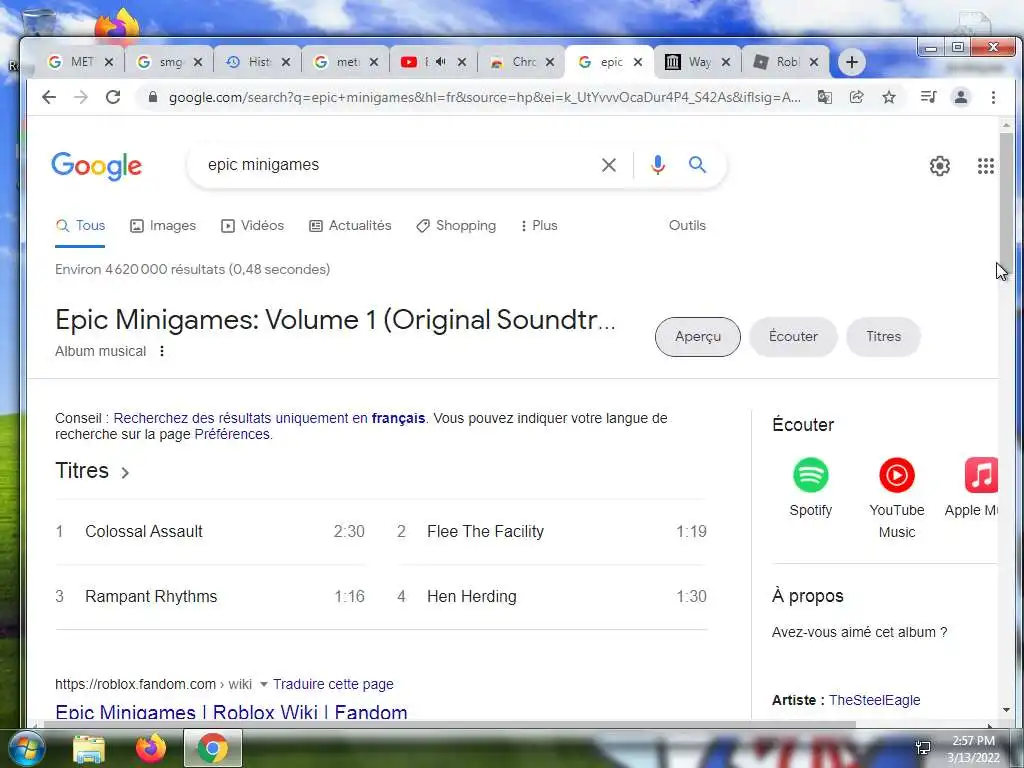The image size is (1024, 768).
Task: Switch to the Historique browser tab
Action: click(257, 62)
